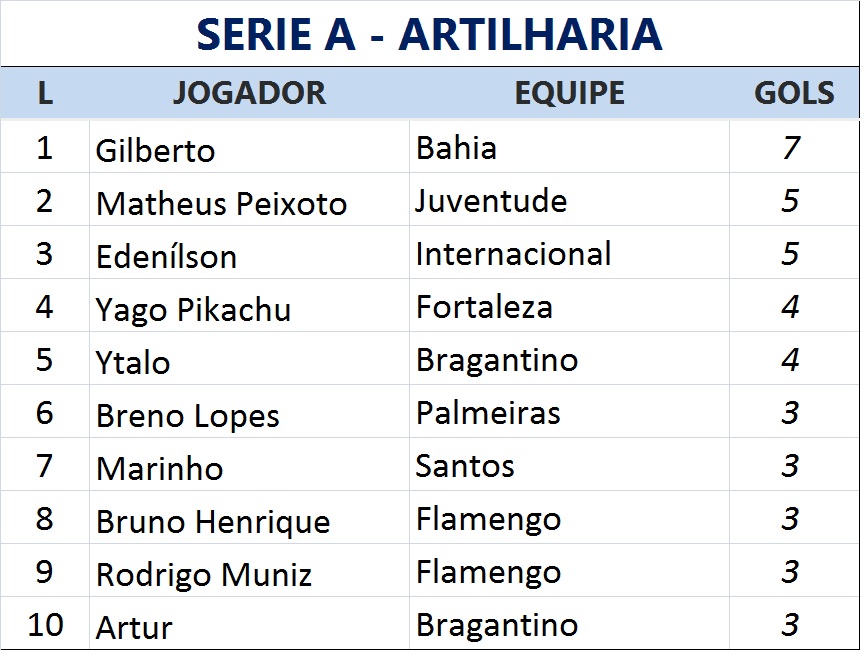The width and height of the screenshot is (865, 655).
Task: Select the L column header
Action: click(45, 93)
